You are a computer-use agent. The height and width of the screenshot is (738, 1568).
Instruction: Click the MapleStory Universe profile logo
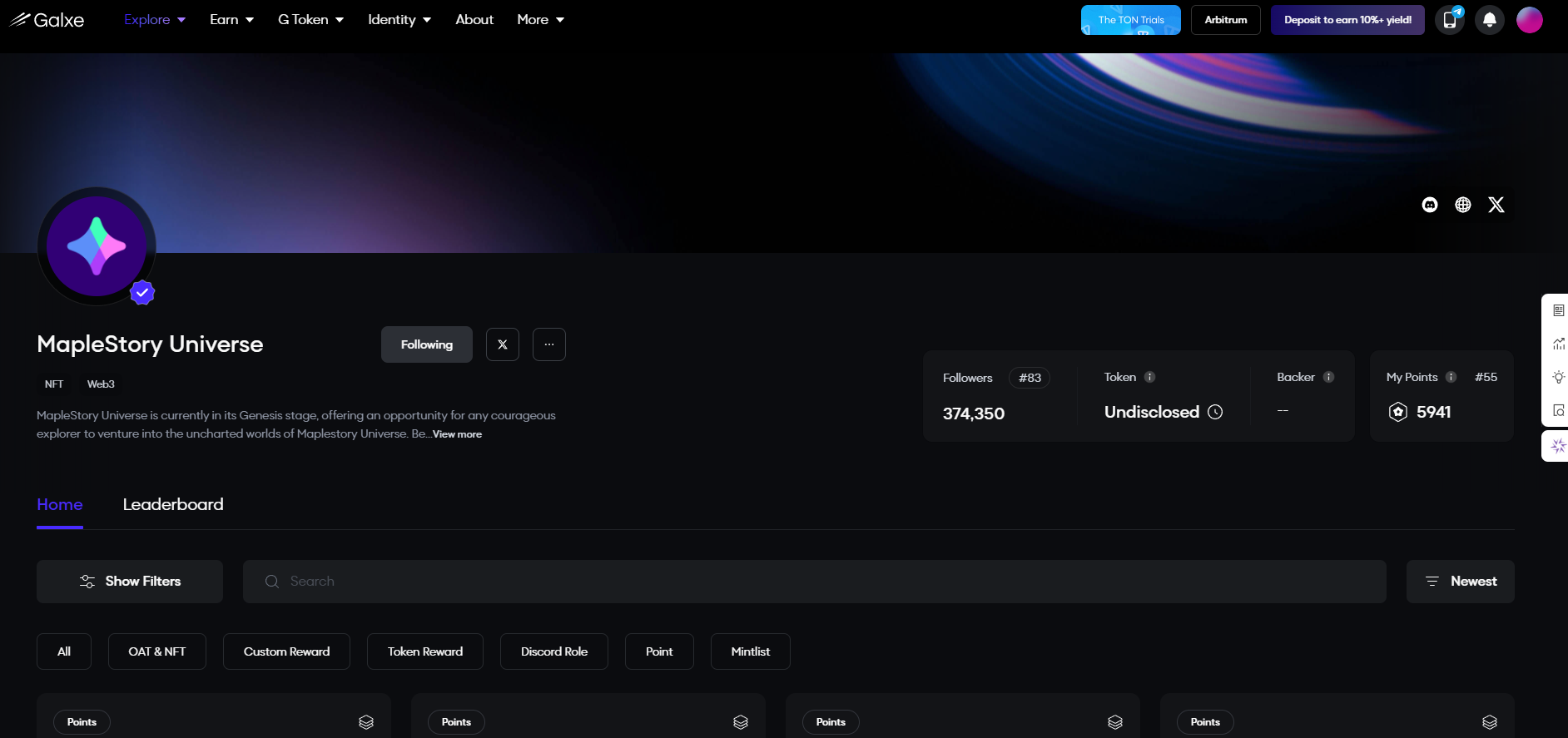click(x=97, y=246)
